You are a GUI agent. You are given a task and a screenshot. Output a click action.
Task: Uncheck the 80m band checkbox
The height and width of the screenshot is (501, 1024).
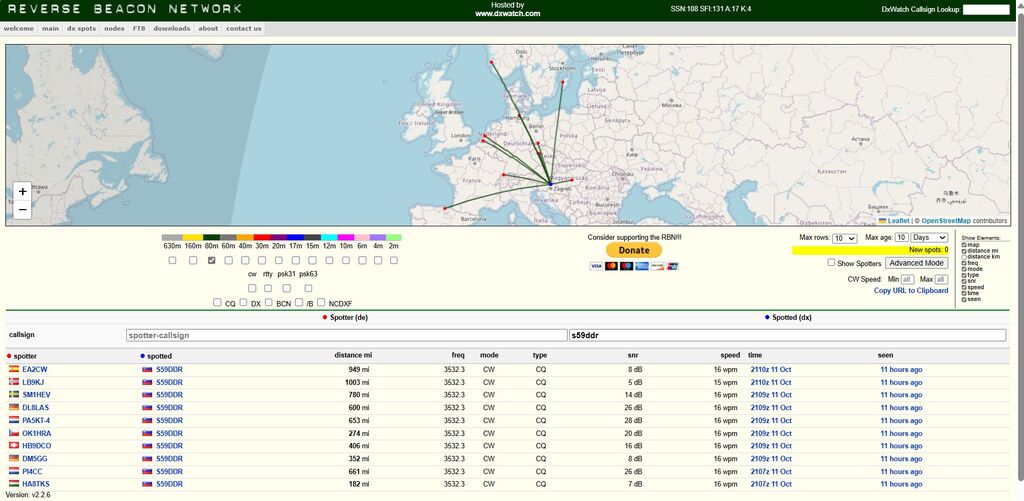tap(211, 260)
